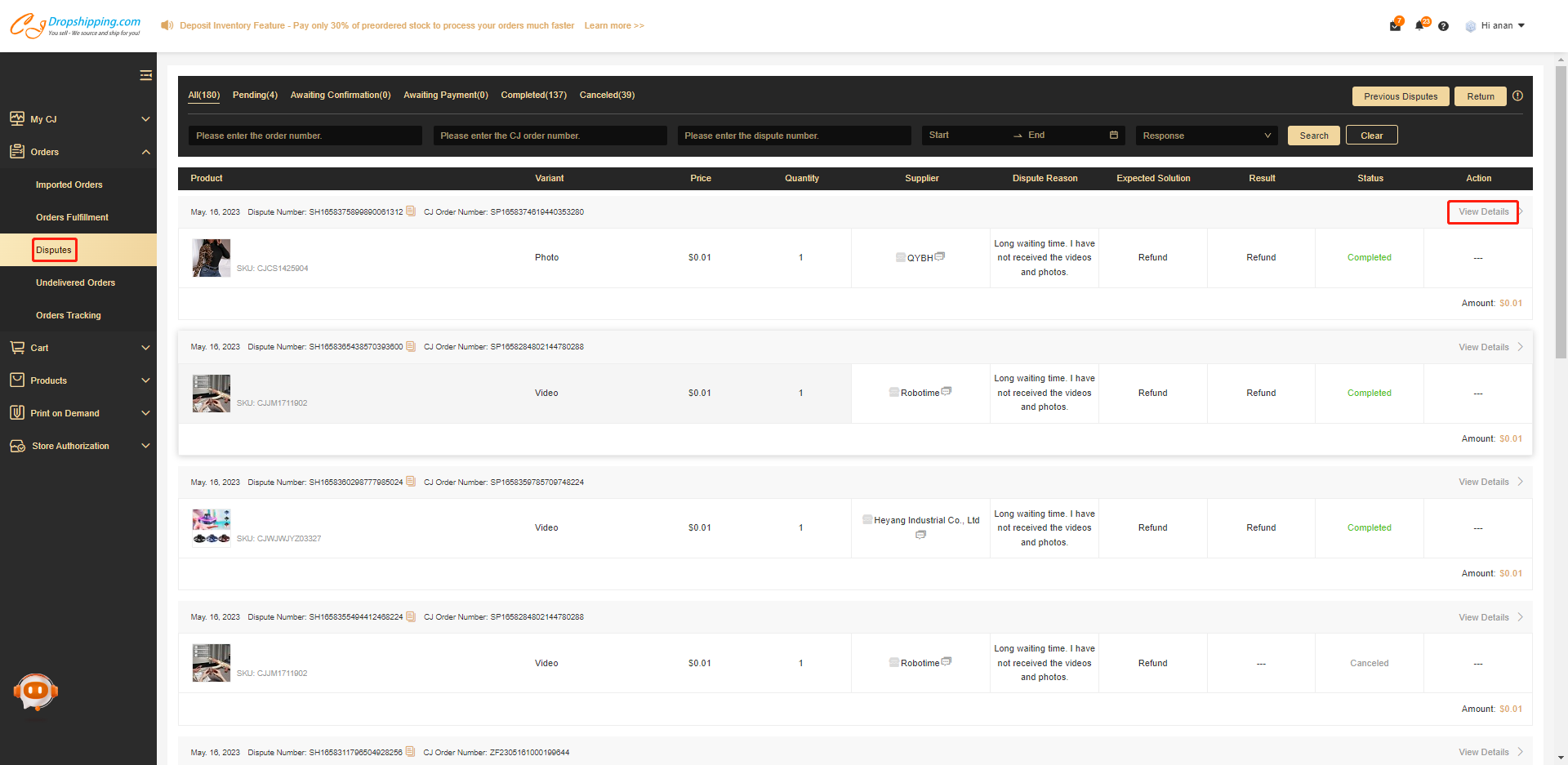1568x765 pixels.
Task: Open the Response filter dropdown
Action: click(x=1205, y=136)
